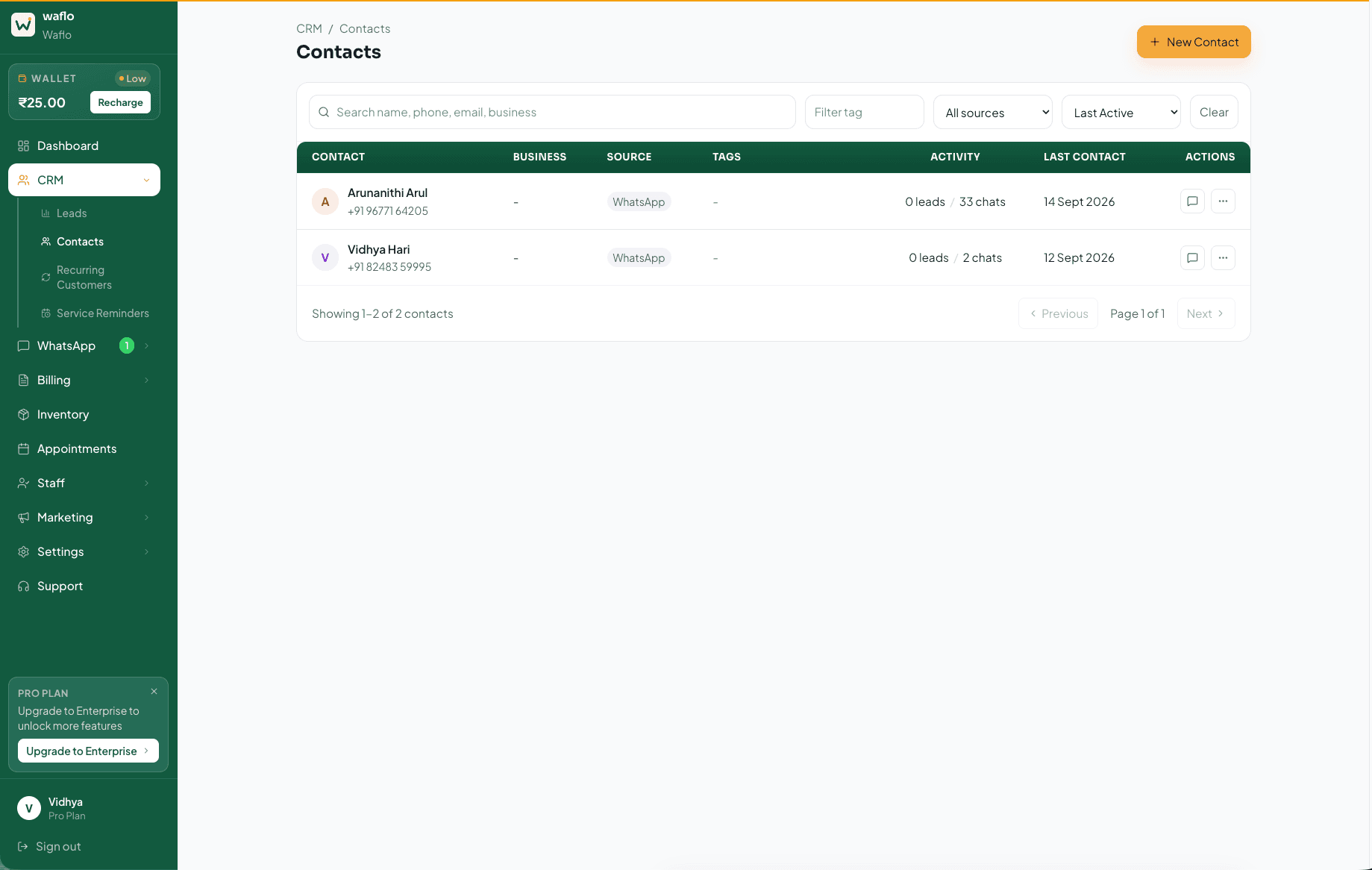Expand the Settings menu
1372x870 pixels.
tap(84, 551)
